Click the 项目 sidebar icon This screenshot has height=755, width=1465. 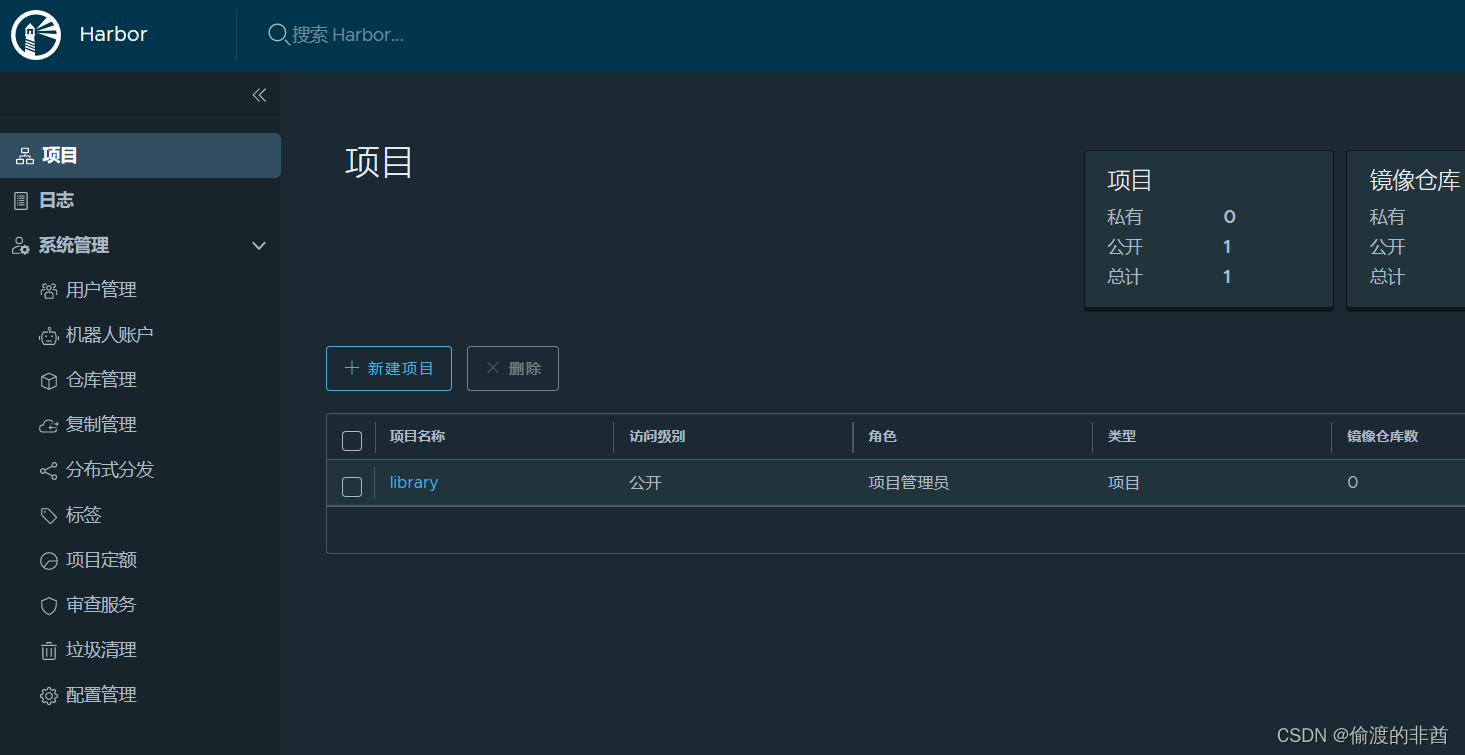tap(25, 156)
